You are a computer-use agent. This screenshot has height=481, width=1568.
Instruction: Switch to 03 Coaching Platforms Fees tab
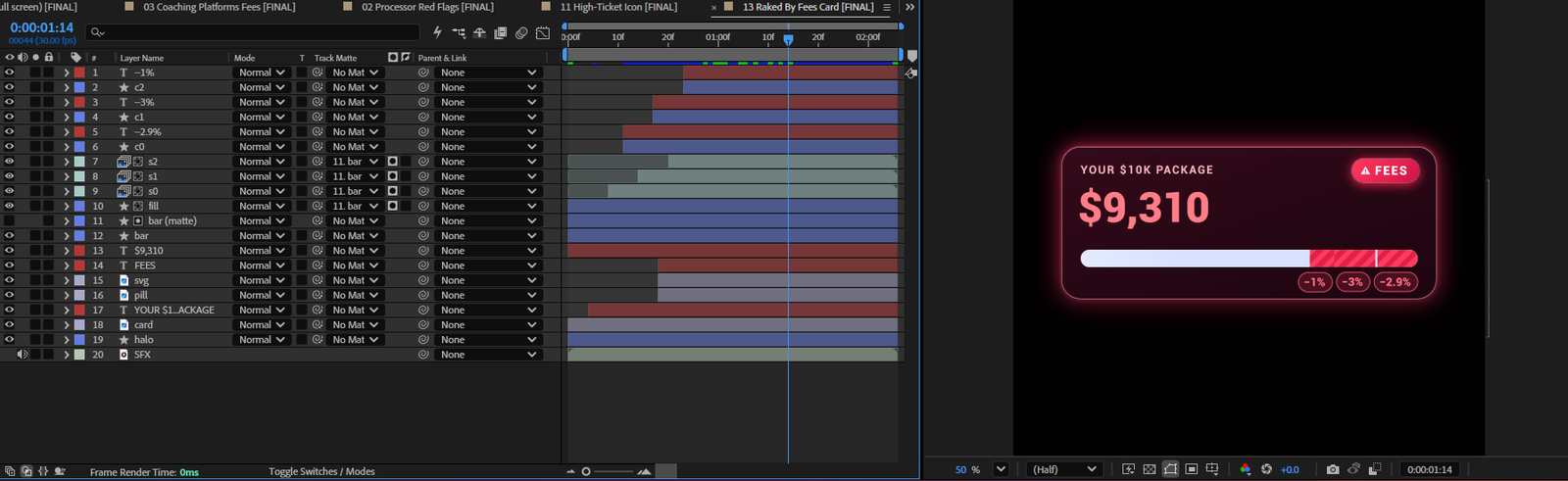click(219, 7)
